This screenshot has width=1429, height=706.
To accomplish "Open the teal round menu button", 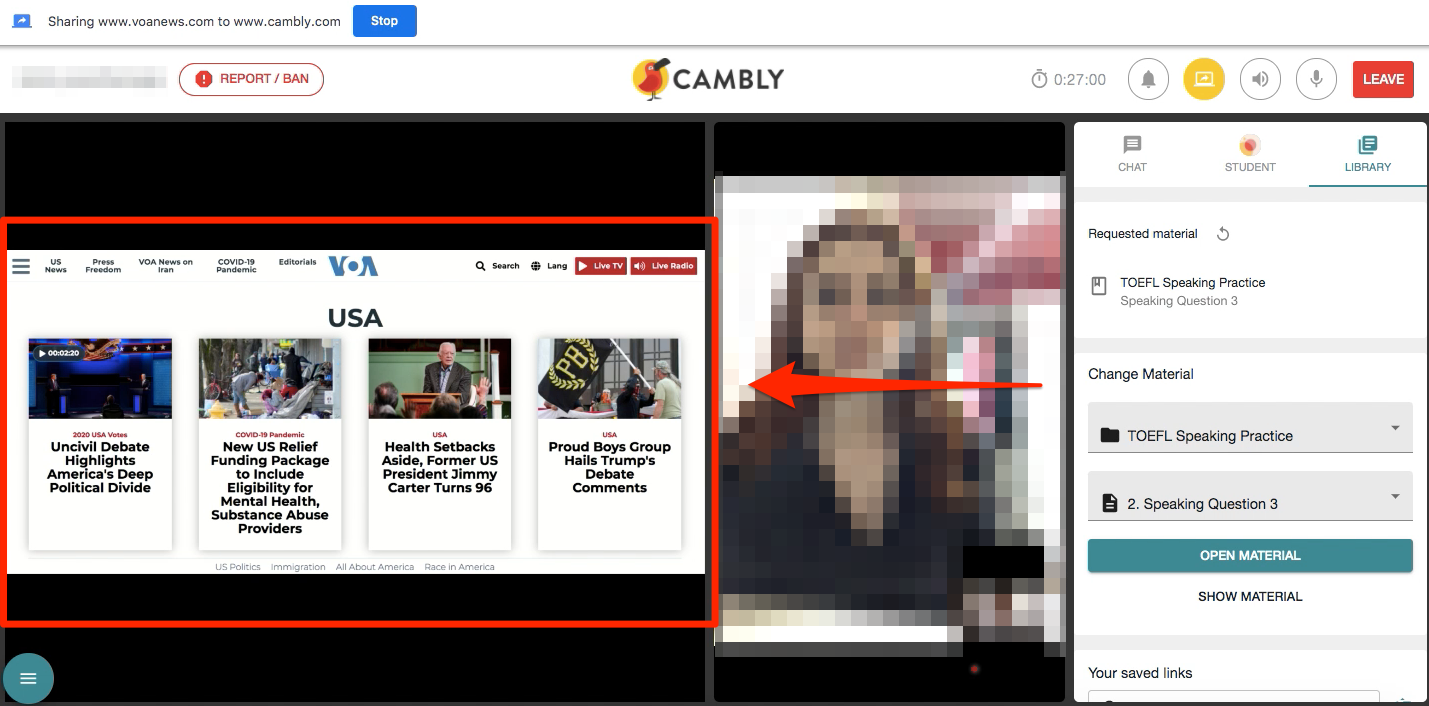I will click(x=28, y=679).
